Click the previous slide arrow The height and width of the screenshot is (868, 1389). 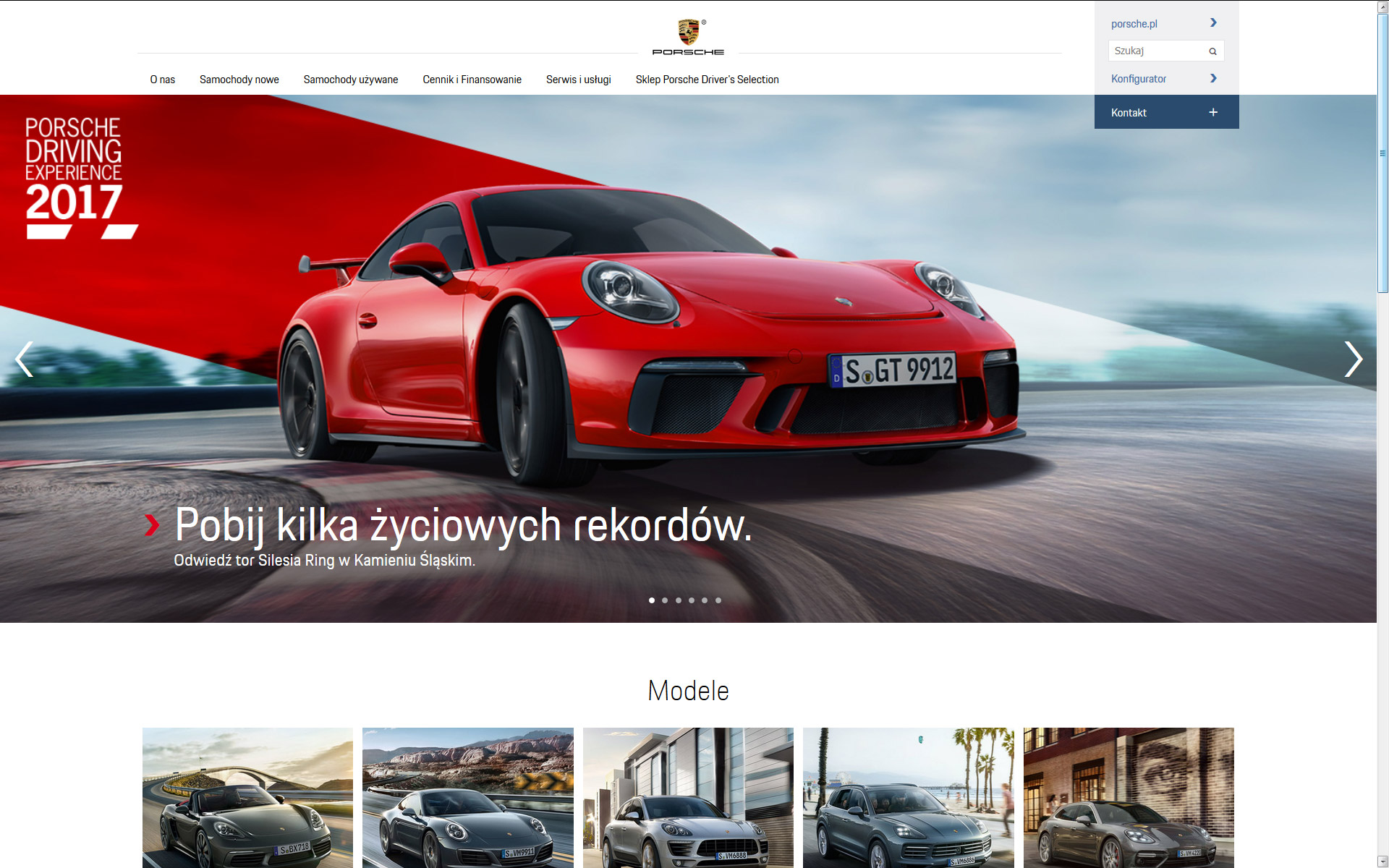click(24, 359)
